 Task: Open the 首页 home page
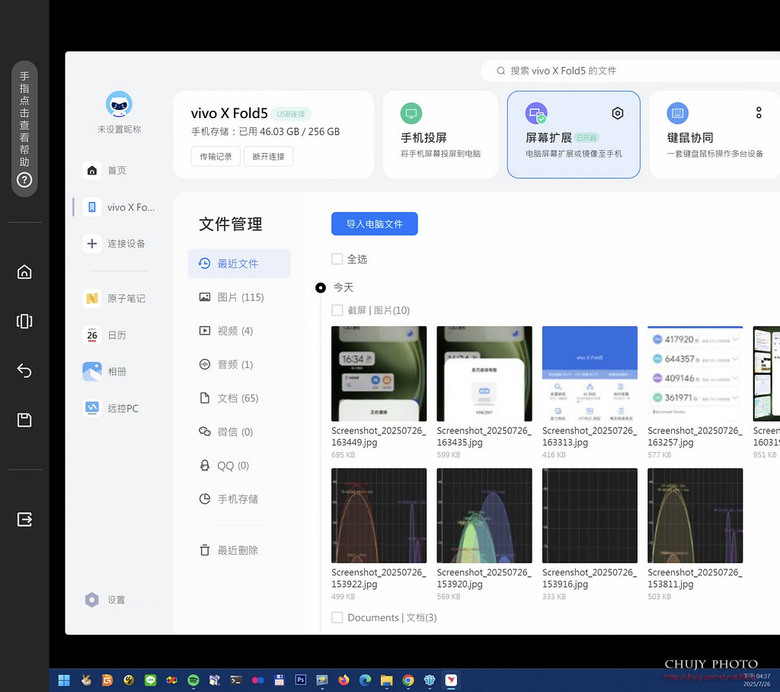[105, 170]
